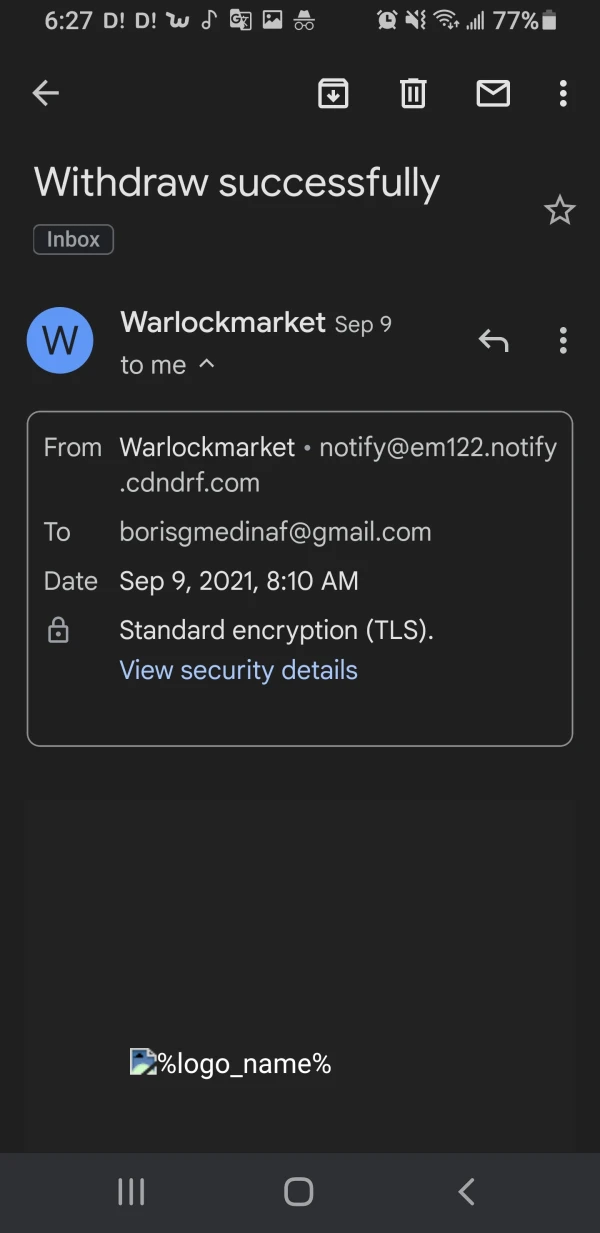The height and width of the screenshot is (1233, 600).
Task: Collapse the recipient details chevron
Action: point(207,365)
